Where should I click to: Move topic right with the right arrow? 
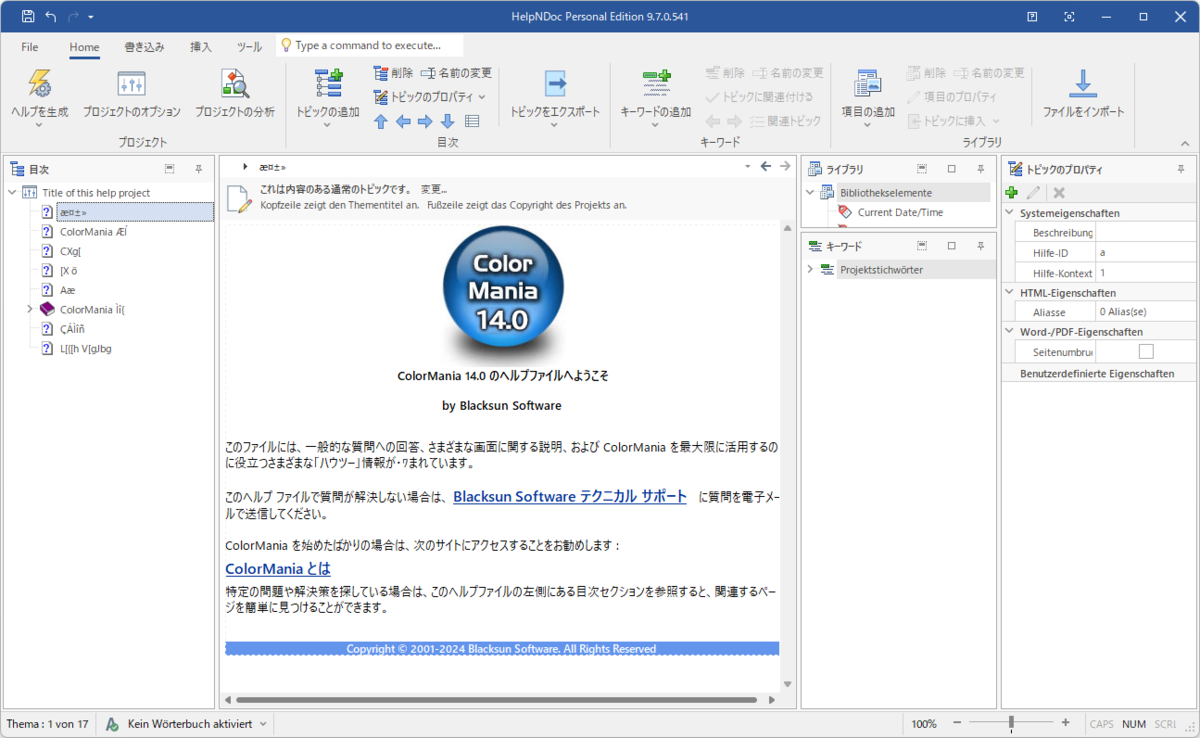(425, 121)
